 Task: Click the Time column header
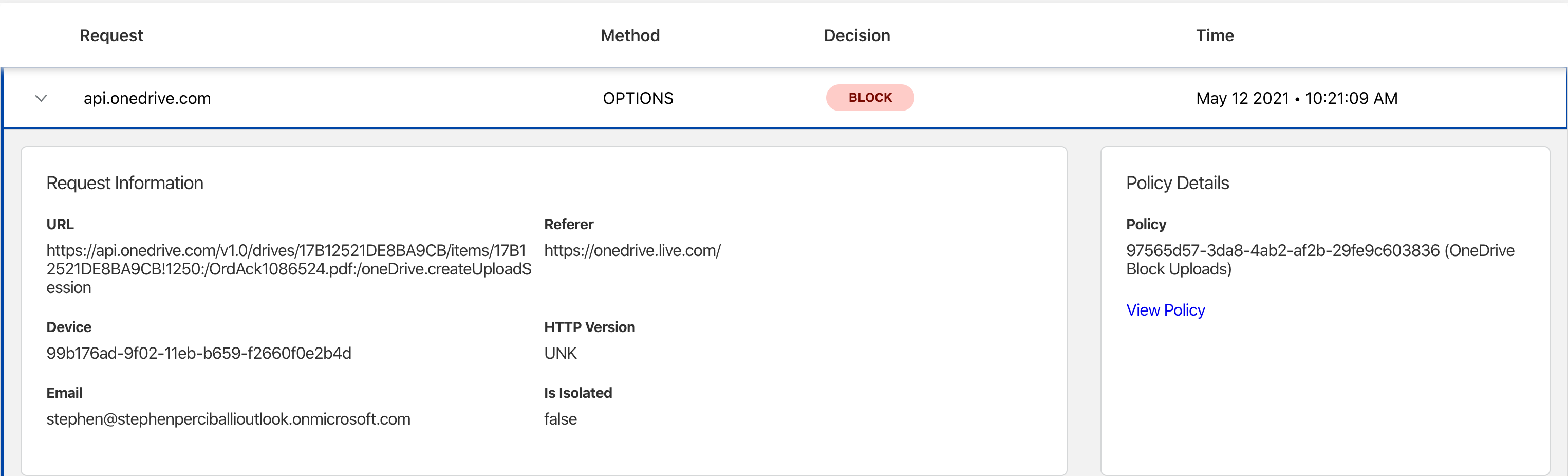pyautogui.click(x=1215, y=35)
